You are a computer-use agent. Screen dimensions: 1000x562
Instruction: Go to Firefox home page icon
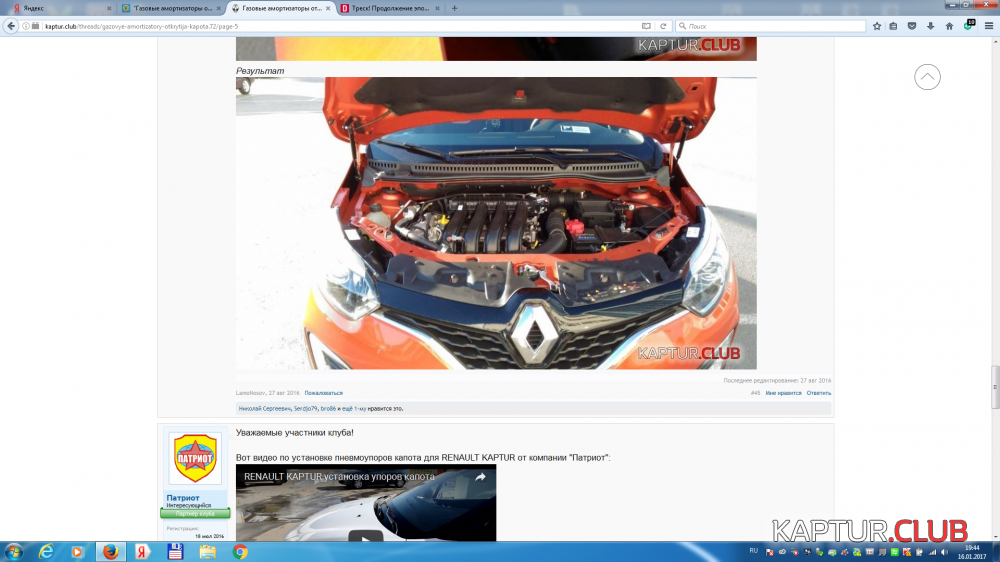coord(949,26)
